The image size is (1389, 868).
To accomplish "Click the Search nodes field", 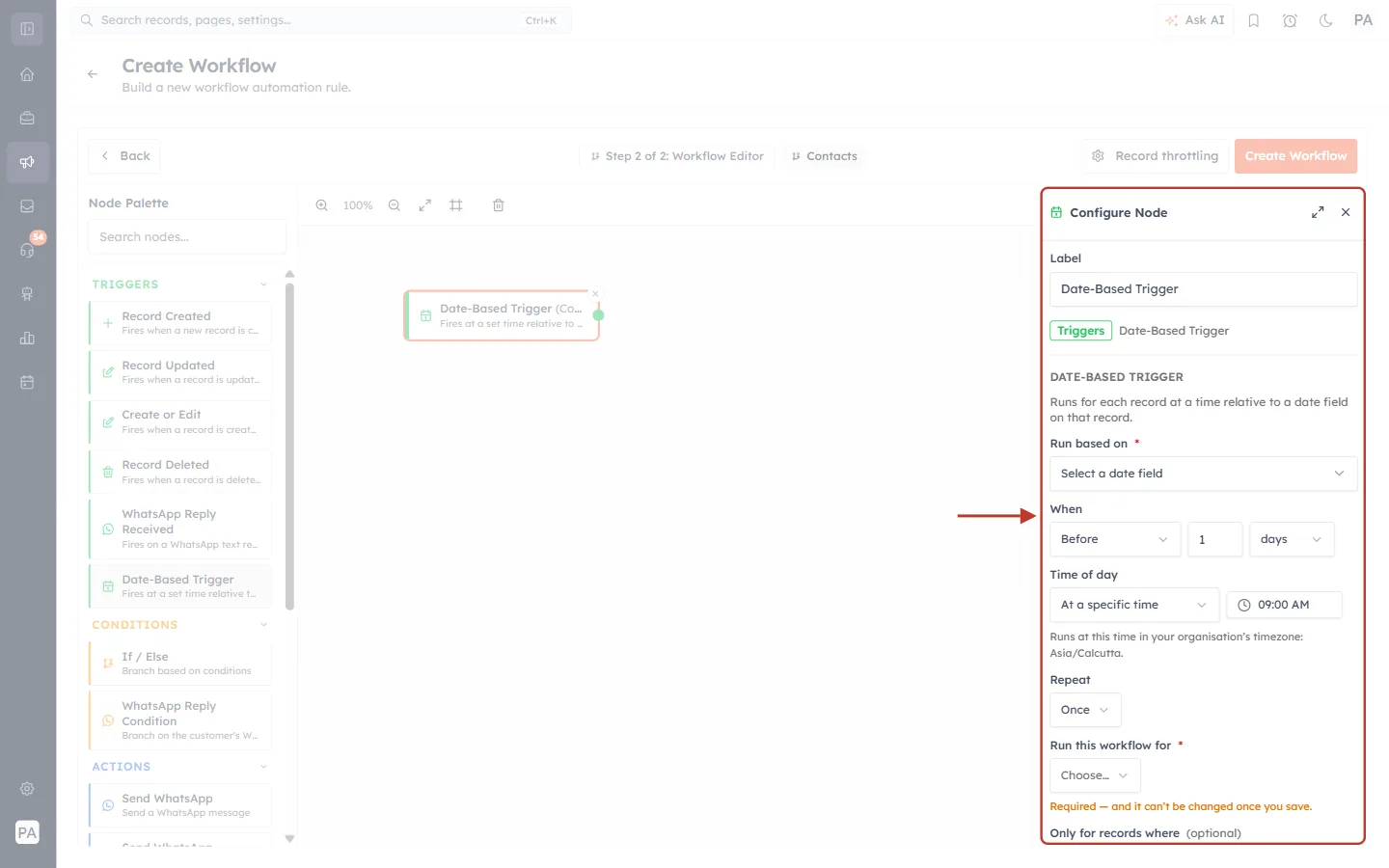I will click(x=187, y=237).
